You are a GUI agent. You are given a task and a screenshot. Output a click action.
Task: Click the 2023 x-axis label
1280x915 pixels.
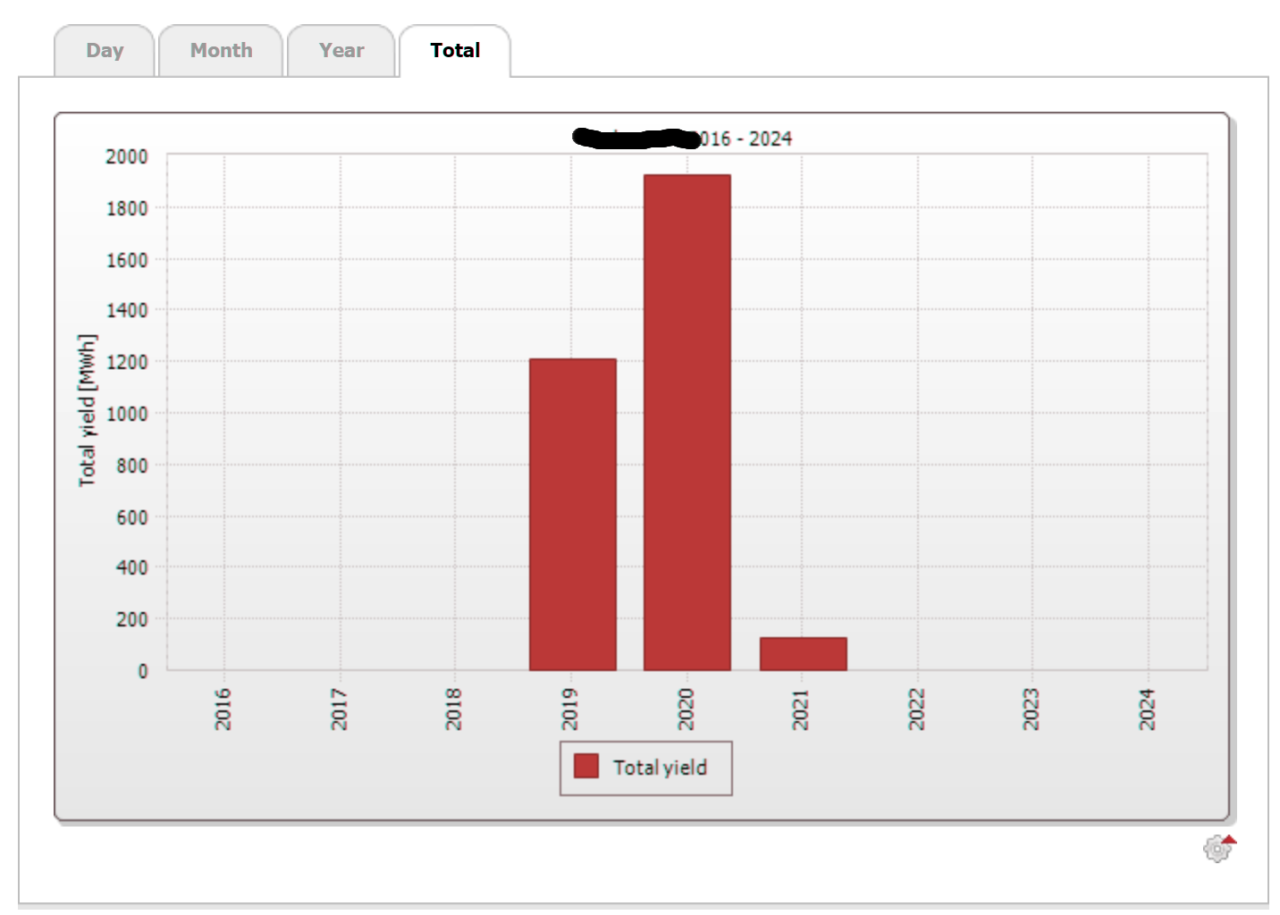[x=1033, y=707]
